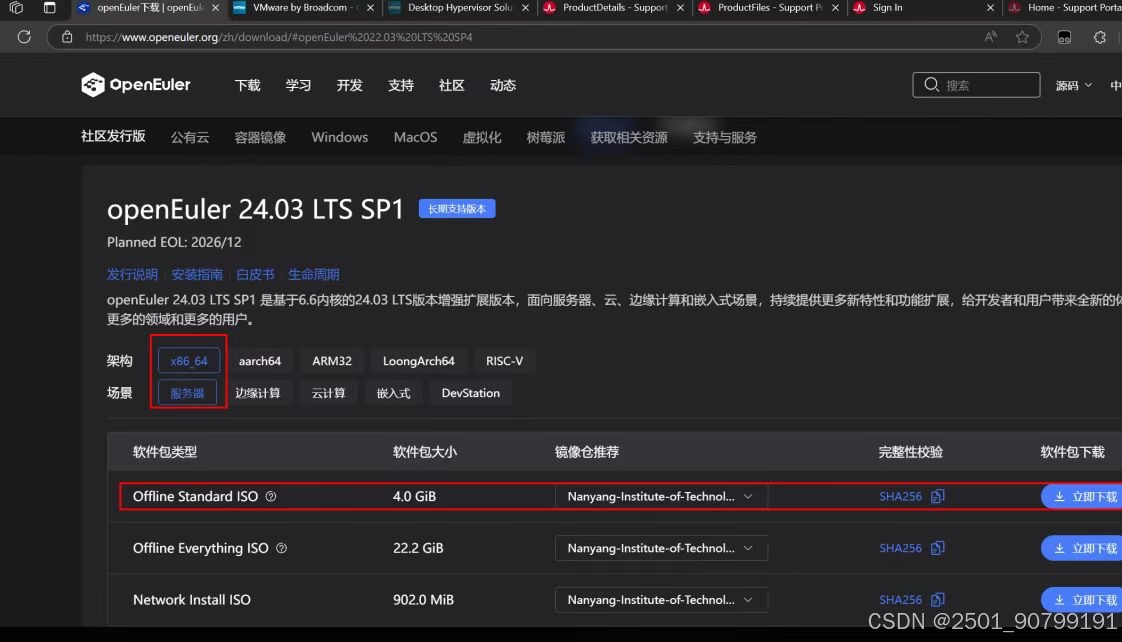Close the ProductFiles tab
This screenshot has width=1122, height=642.
click(835, 7)
